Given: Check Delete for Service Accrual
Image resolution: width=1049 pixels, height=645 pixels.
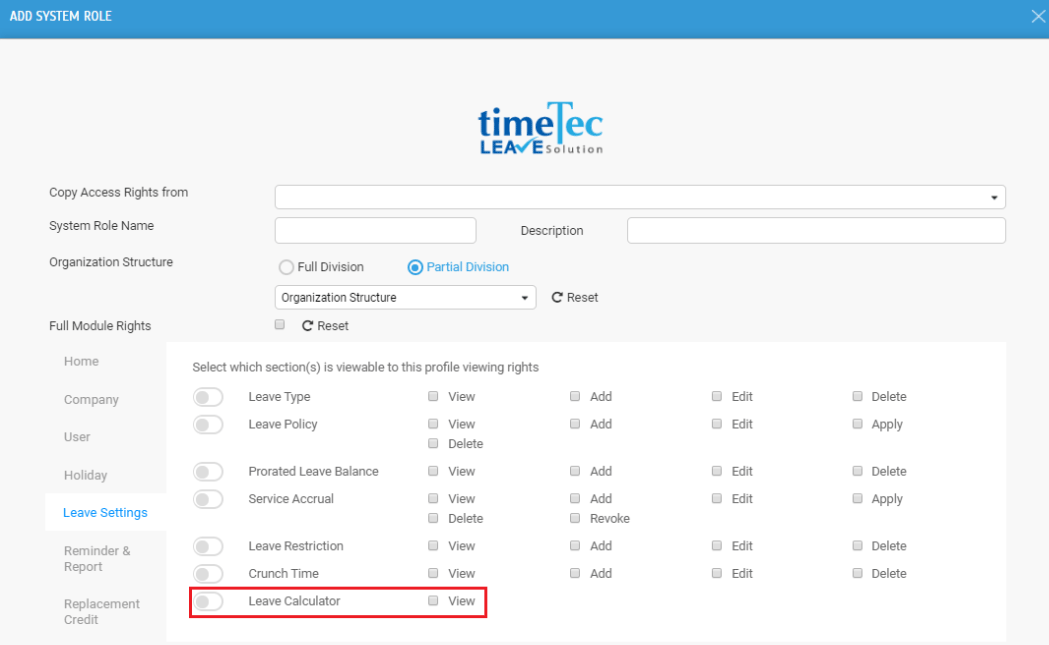Looking at the screenshot, I should [x=434, y=518].
